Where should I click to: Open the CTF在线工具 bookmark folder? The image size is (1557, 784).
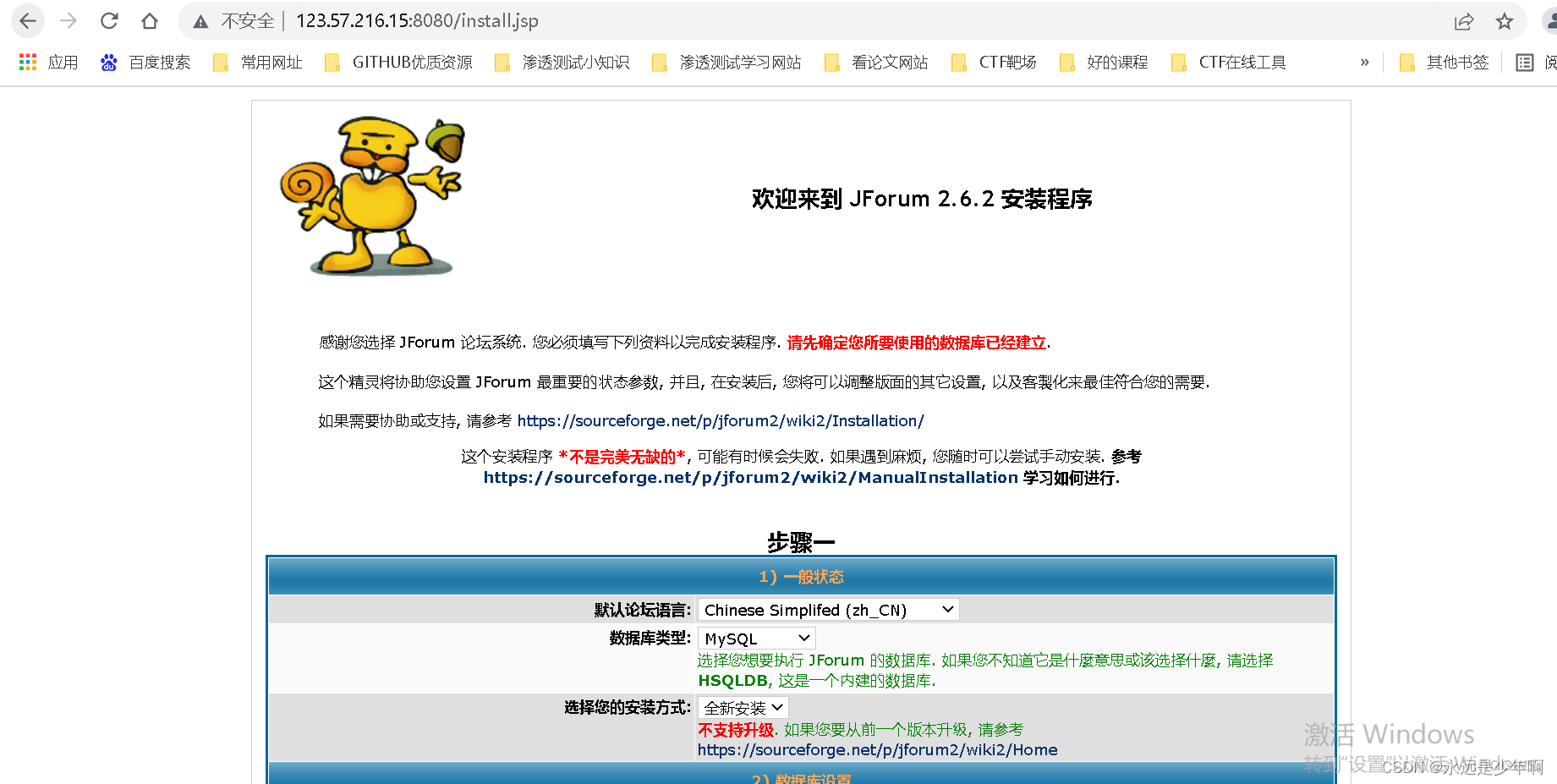click(1229, 63)
